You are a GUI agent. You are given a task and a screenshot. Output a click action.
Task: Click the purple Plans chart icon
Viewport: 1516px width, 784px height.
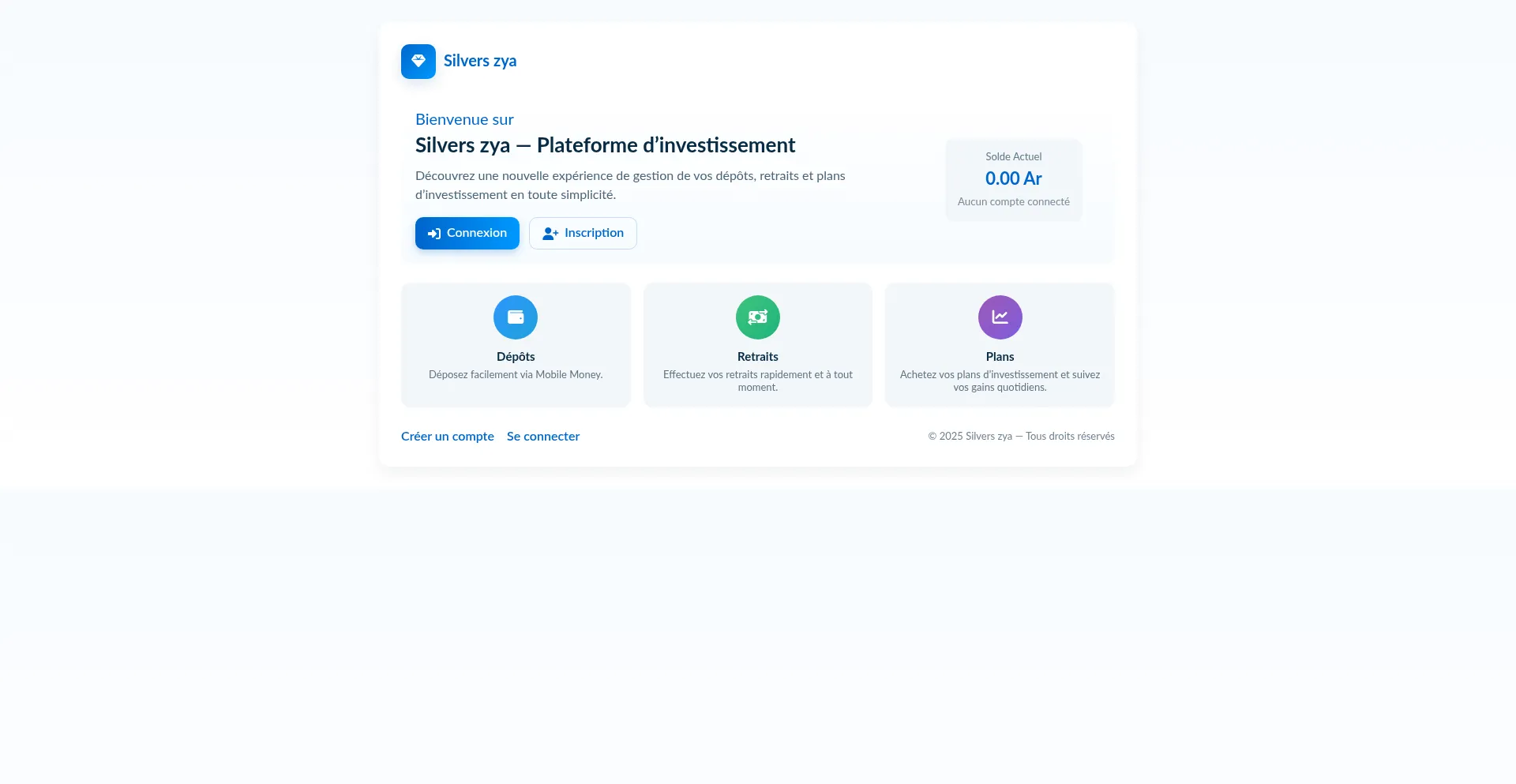click(x=1000, y=317)
